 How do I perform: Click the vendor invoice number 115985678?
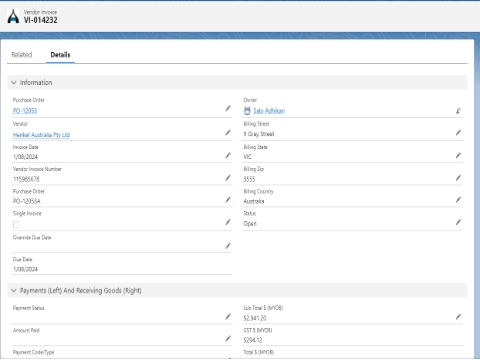tap(26, 179)
